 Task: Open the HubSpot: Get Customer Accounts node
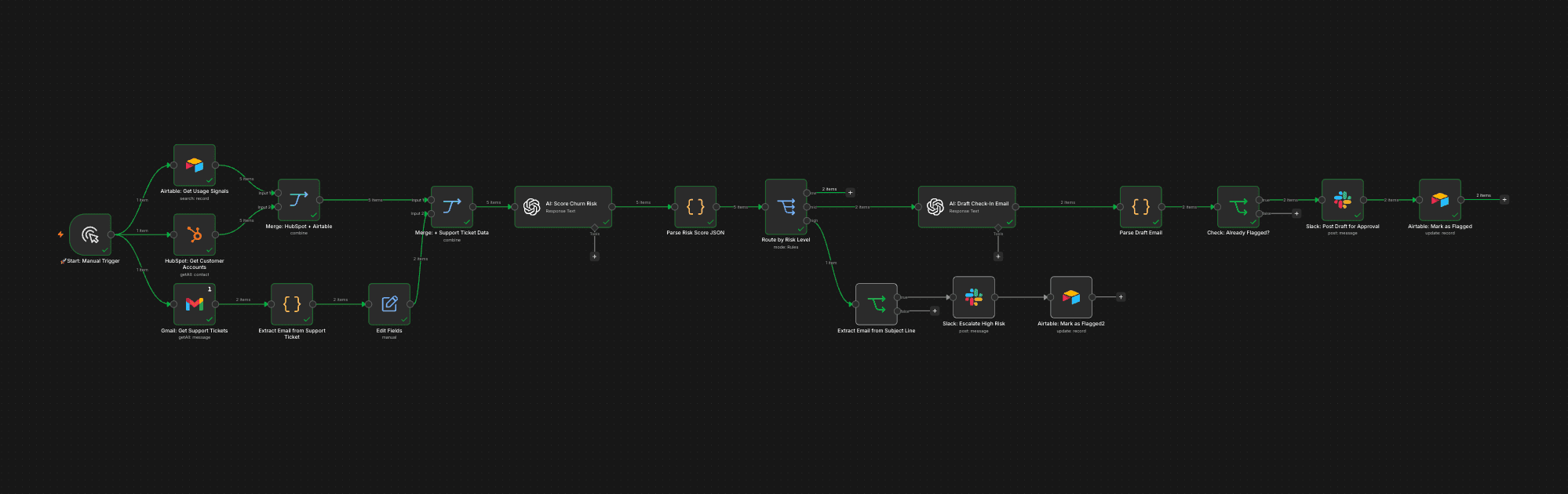195,234
